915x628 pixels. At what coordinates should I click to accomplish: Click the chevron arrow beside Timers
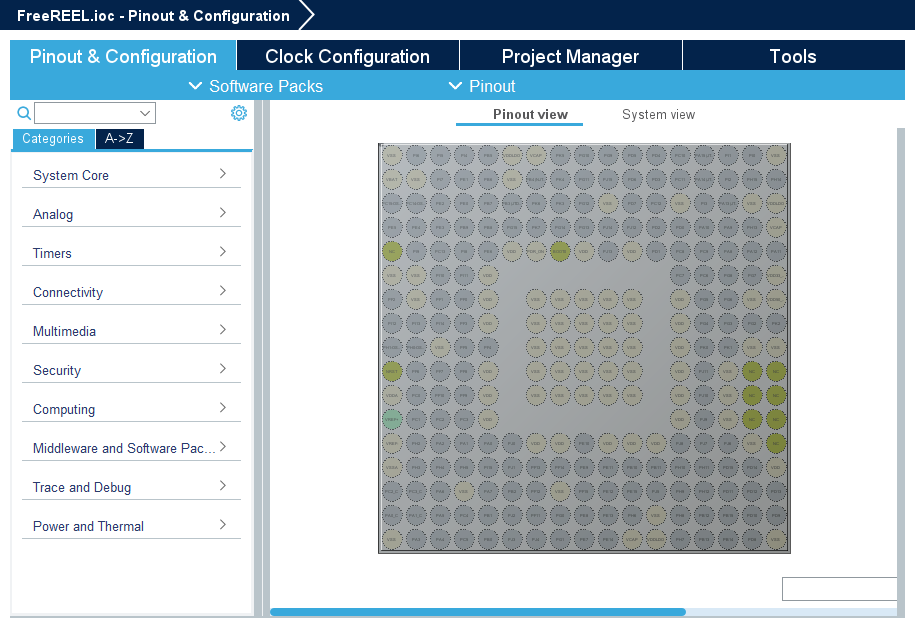pyautogui.click(x=223, y=252)
